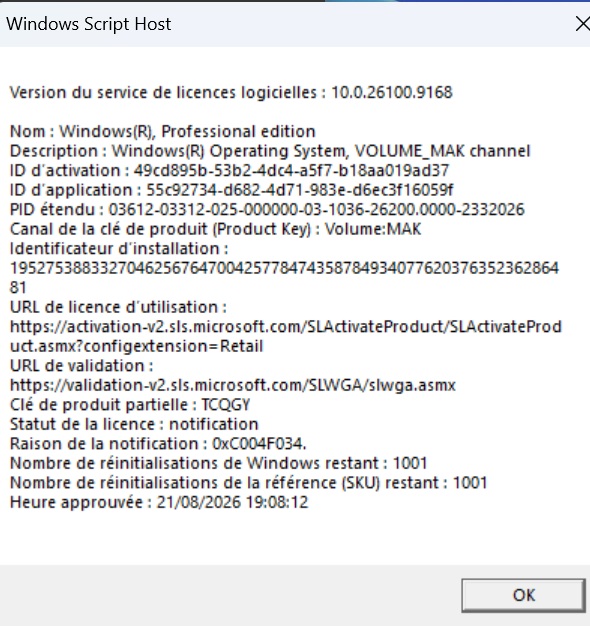The image size is (590, 626).
Task: Click the activation-v2.sls.microsoft.com URL
Action: [285, 327]
